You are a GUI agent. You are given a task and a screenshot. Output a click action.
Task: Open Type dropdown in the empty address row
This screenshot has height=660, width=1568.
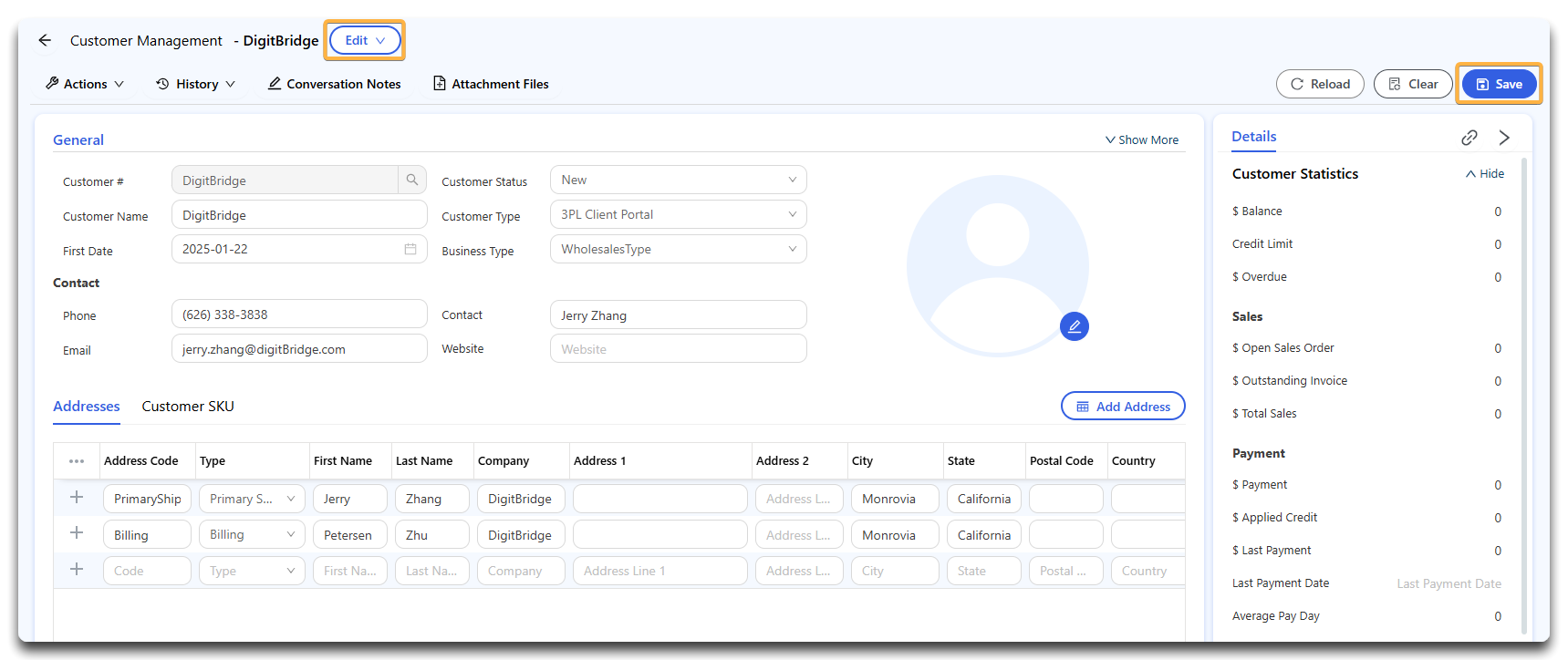[252, 571]
